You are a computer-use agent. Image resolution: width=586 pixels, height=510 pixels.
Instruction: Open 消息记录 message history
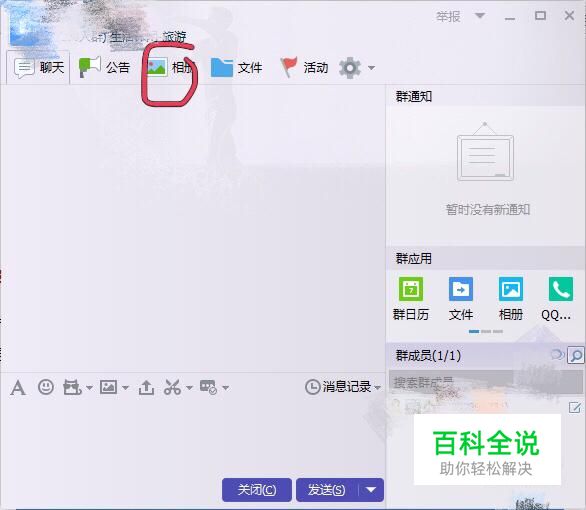[x=338, y=387]
